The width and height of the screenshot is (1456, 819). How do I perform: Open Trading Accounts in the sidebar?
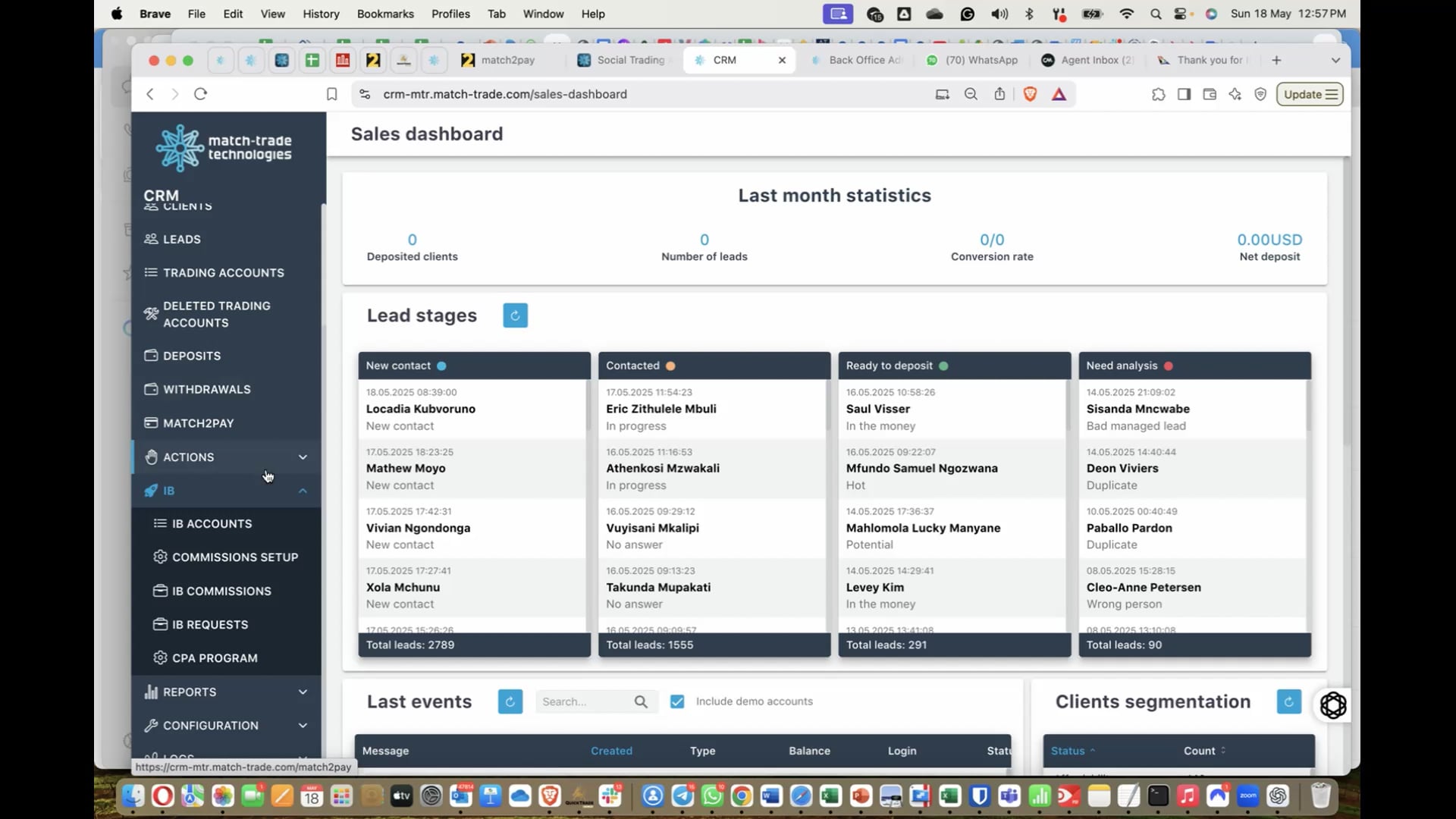[223, 272]
